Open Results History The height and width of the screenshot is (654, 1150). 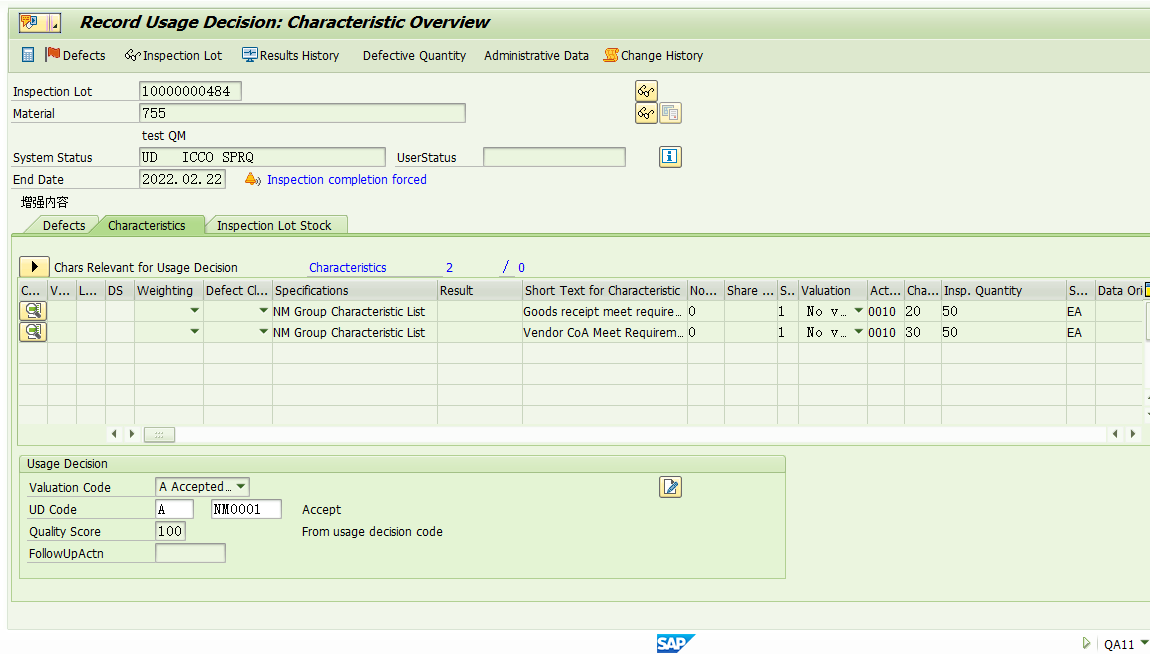[290, 55]
